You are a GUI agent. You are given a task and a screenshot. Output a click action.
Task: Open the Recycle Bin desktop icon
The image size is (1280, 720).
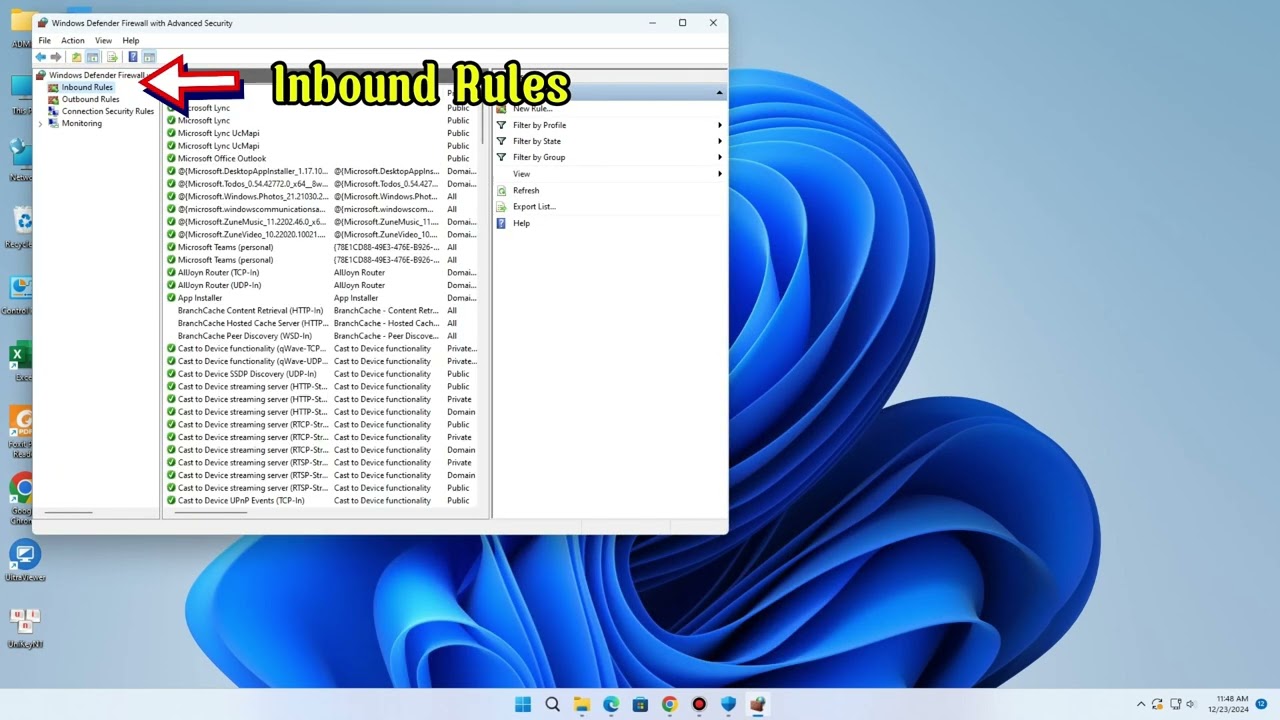tap(22, 227)
